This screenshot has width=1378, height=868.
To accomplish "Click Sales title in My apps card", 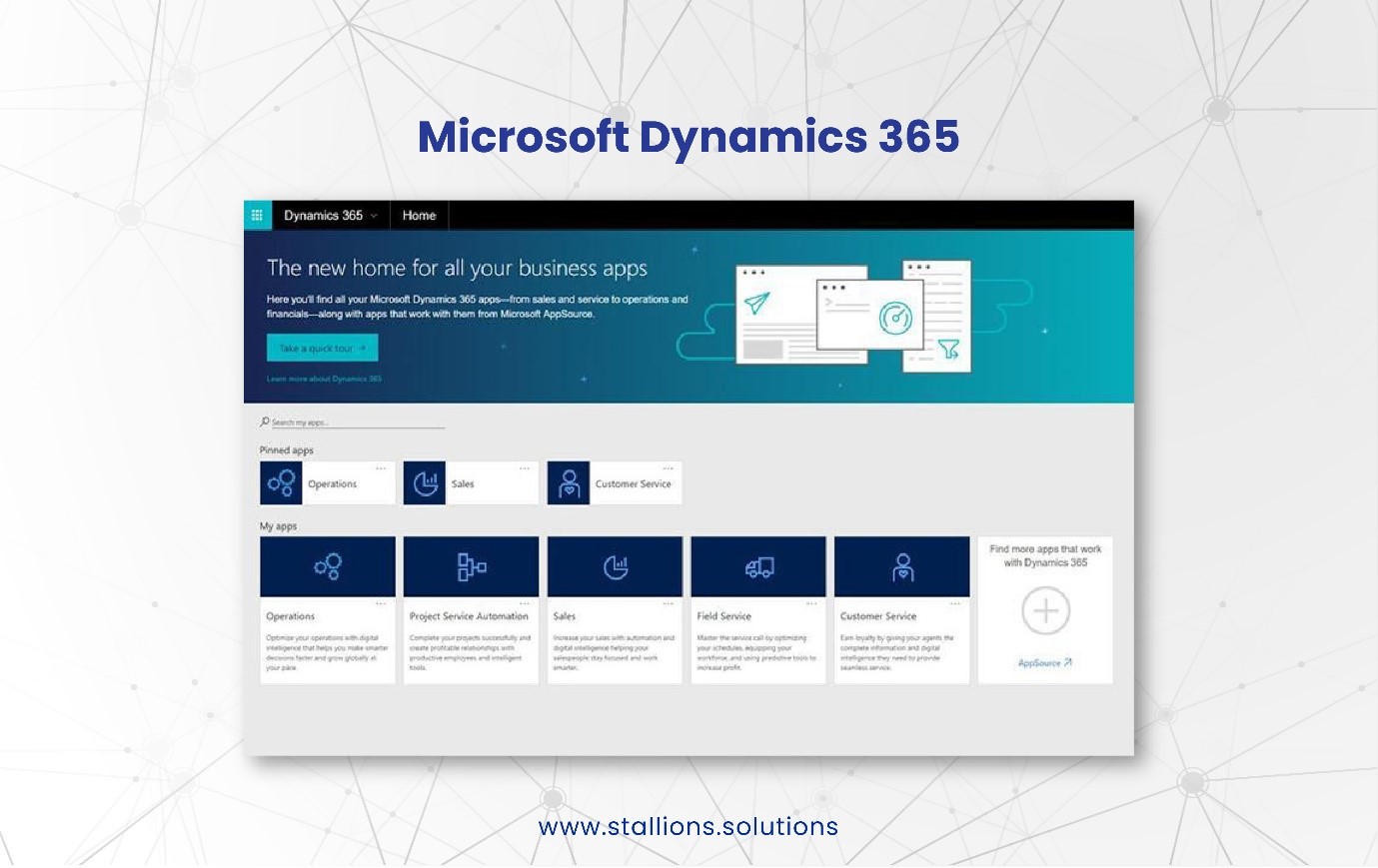I will tap(565, 616).
